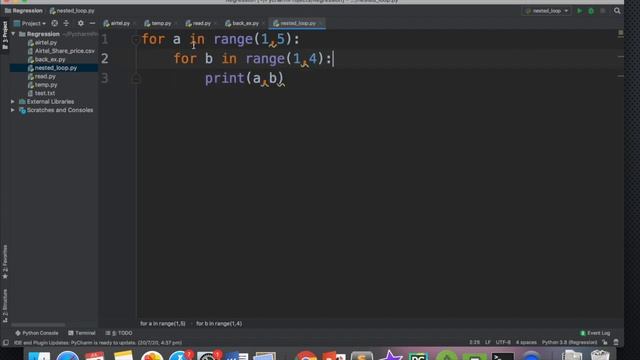Run nested_loop with the green play icon
Viewport: 640px width, 360px height.
[x=579, y=11]
